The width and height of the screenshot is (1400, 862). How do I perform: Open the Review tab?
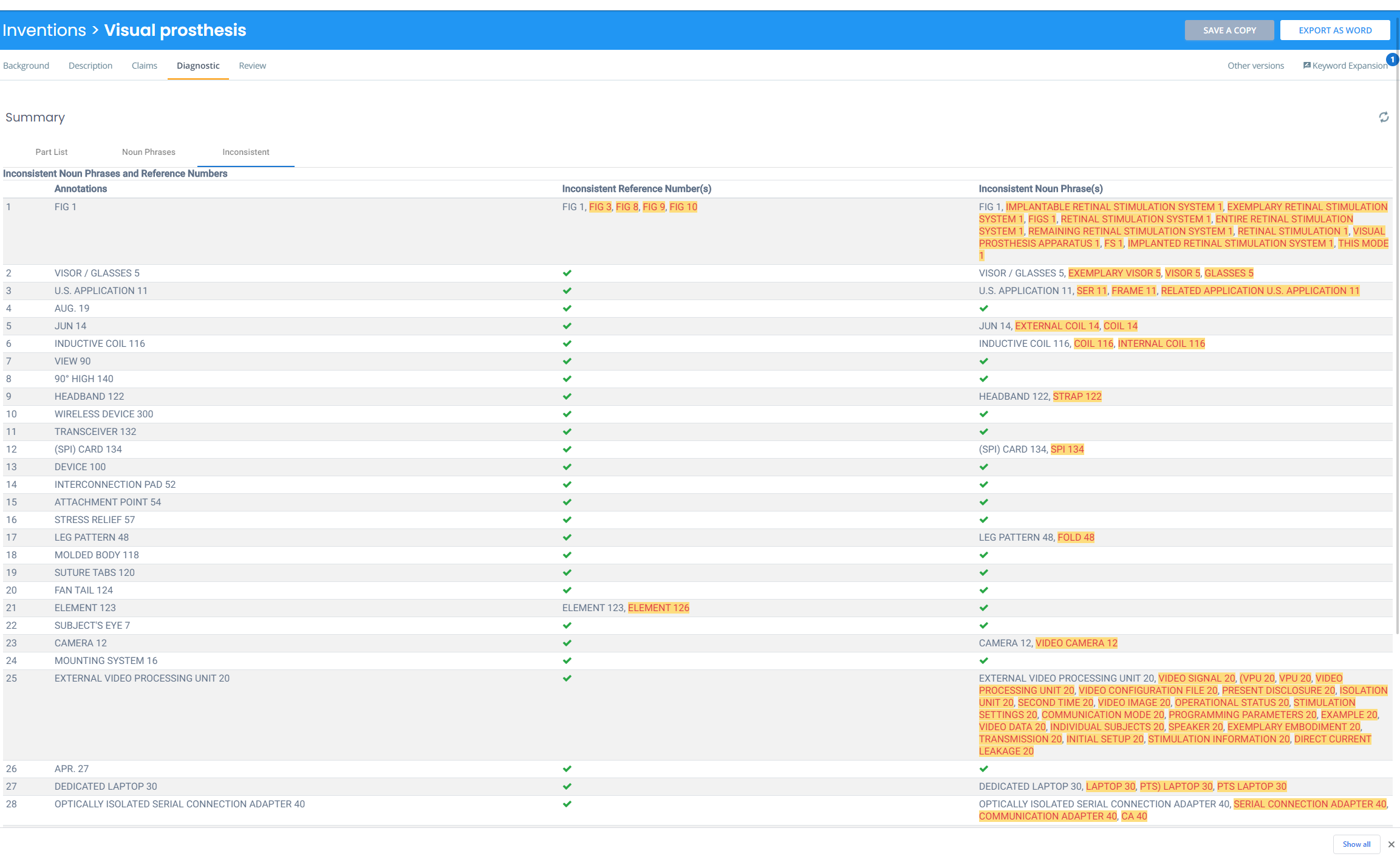pos(252,66)
